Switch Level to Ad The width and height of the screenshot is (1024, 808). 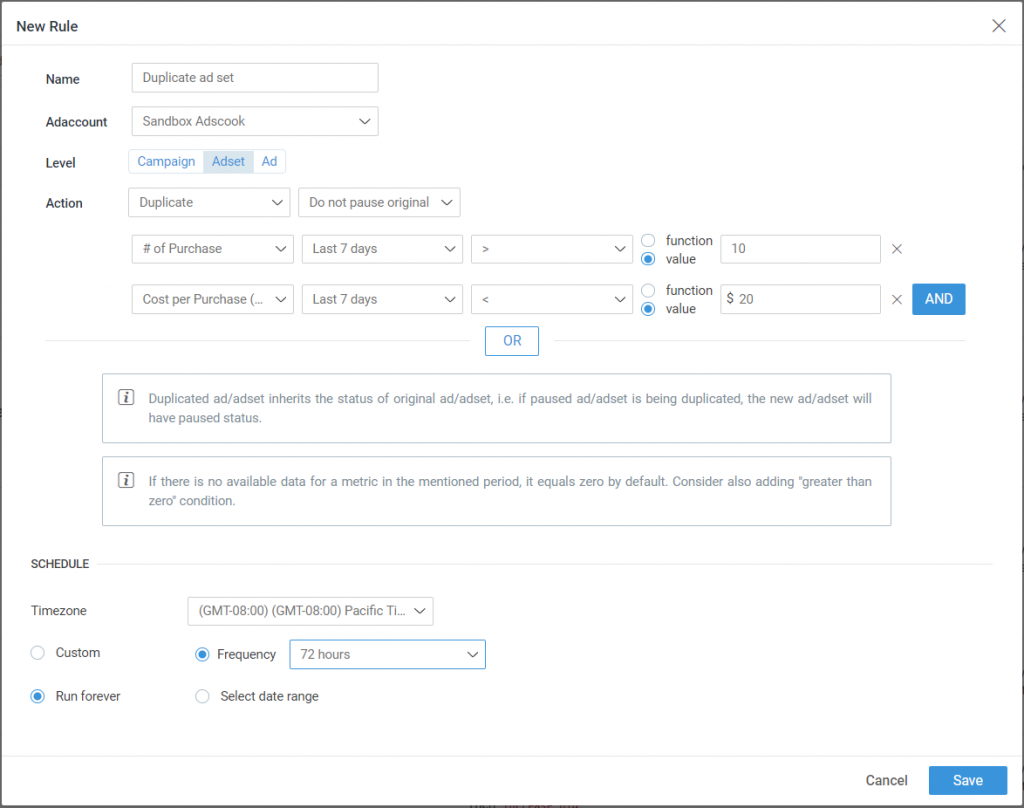pos(269,161)
